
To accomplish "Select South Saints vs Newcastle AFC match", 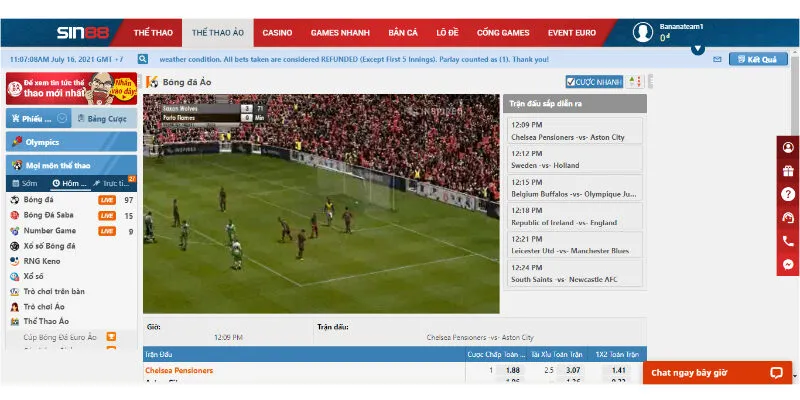I will point(575,273).
